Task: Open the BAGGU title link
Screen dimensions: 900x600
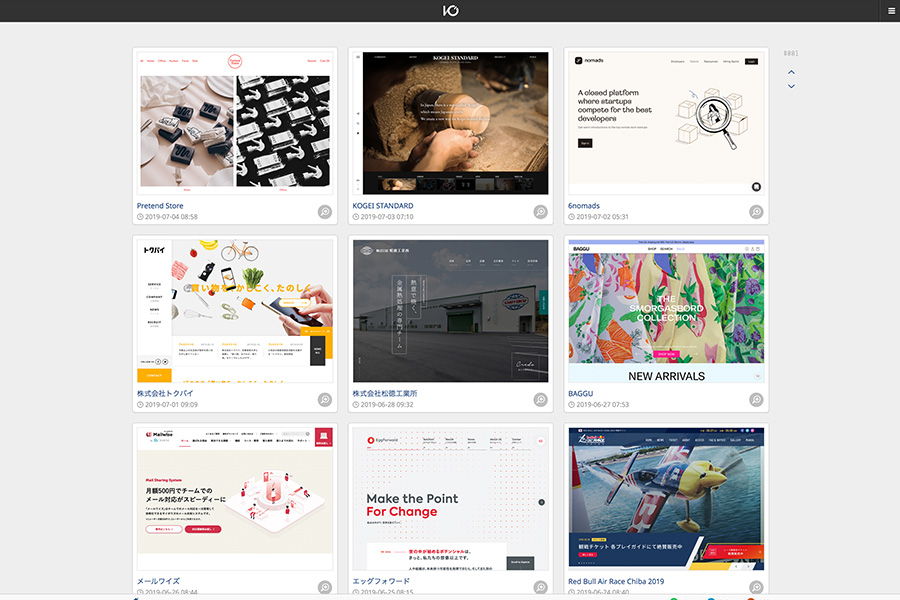Action: pos(581,394)
